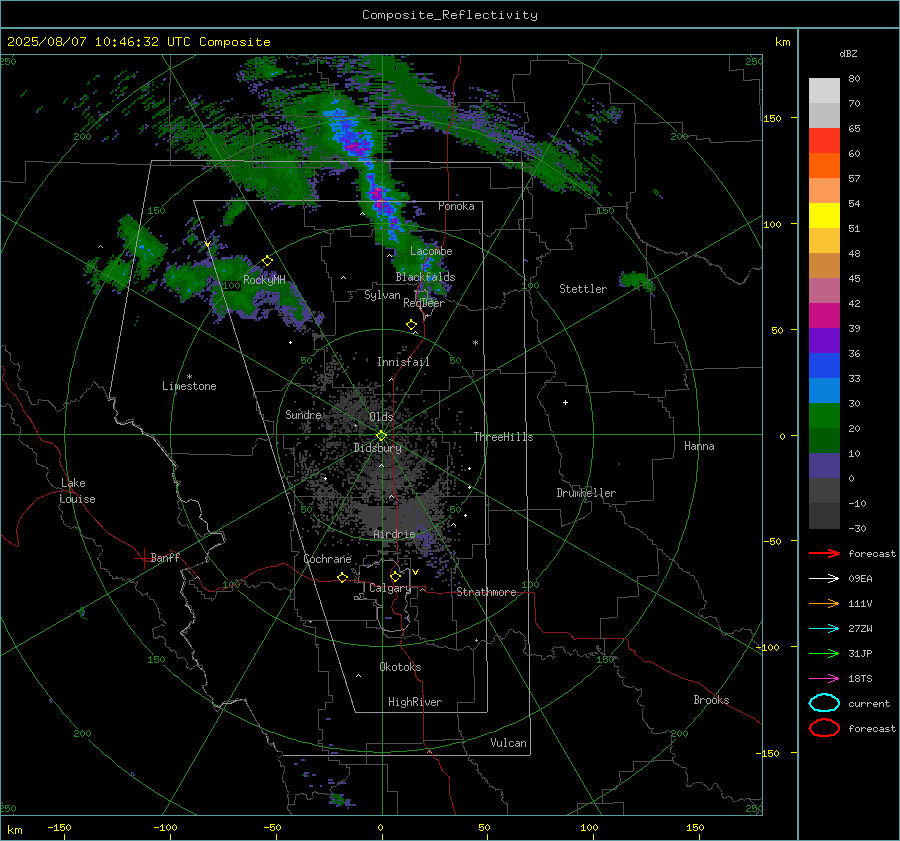Viewport: 900px width, 841px height.
Task: Click the Banff town label
Action: [165, 558]
